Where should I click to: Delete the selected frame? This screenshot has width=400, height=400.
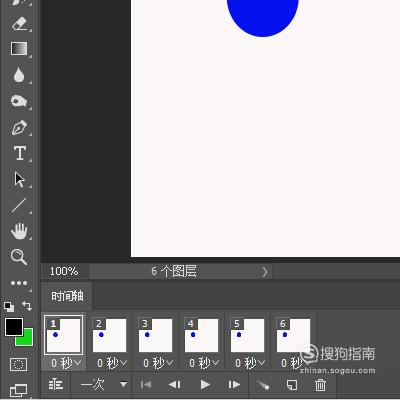[x=320, y=385]
